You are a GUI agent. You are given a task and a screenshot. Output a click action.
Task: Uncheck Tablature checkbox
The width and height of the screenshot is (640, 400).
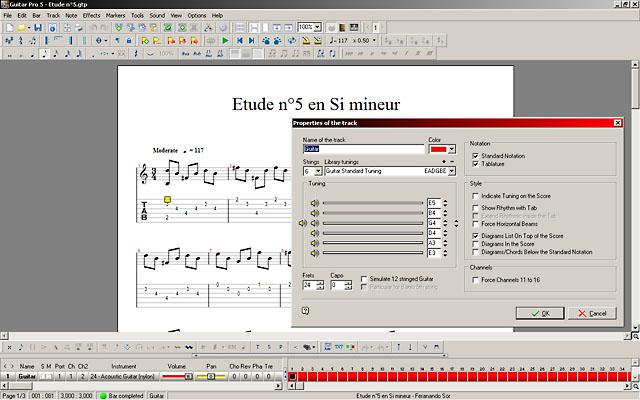click(475, 164)
